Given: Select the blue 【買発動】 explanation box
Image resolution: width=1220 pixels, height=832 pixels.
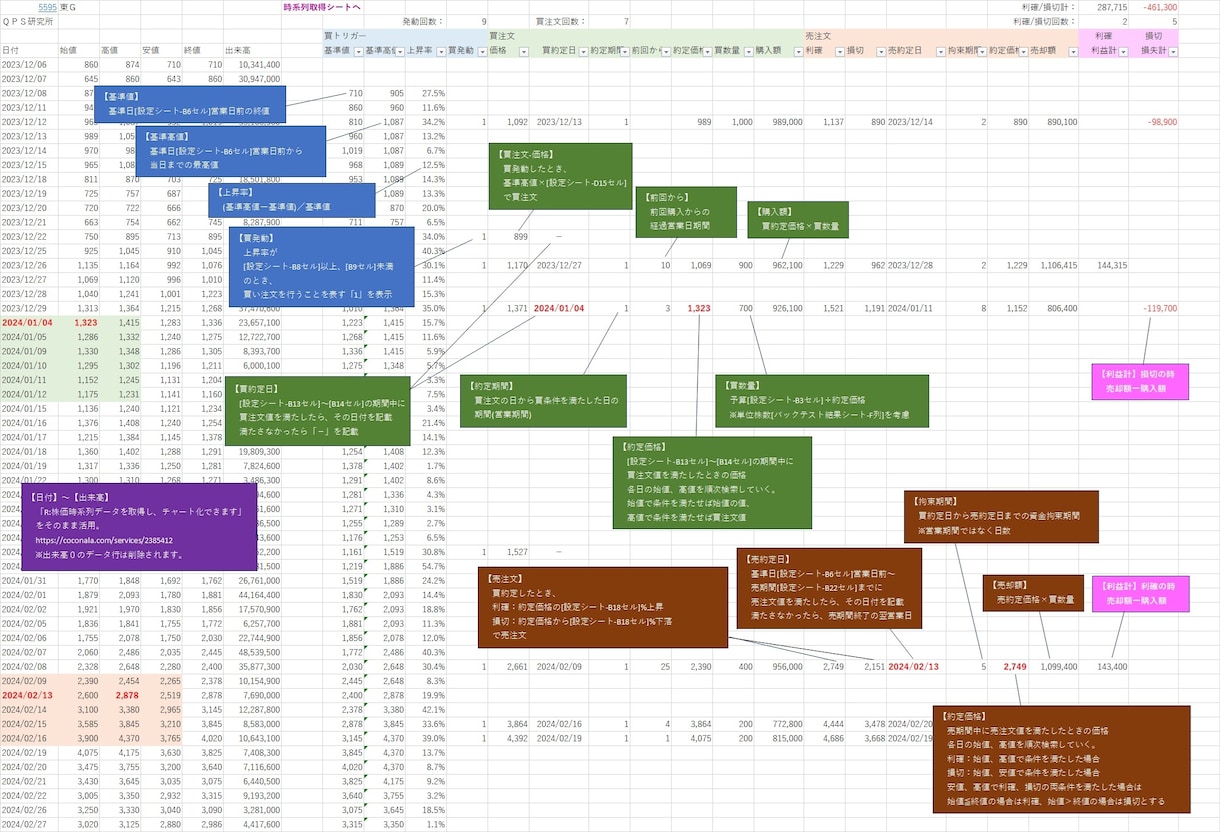Looking at the screenshot, I should point(321,266).
